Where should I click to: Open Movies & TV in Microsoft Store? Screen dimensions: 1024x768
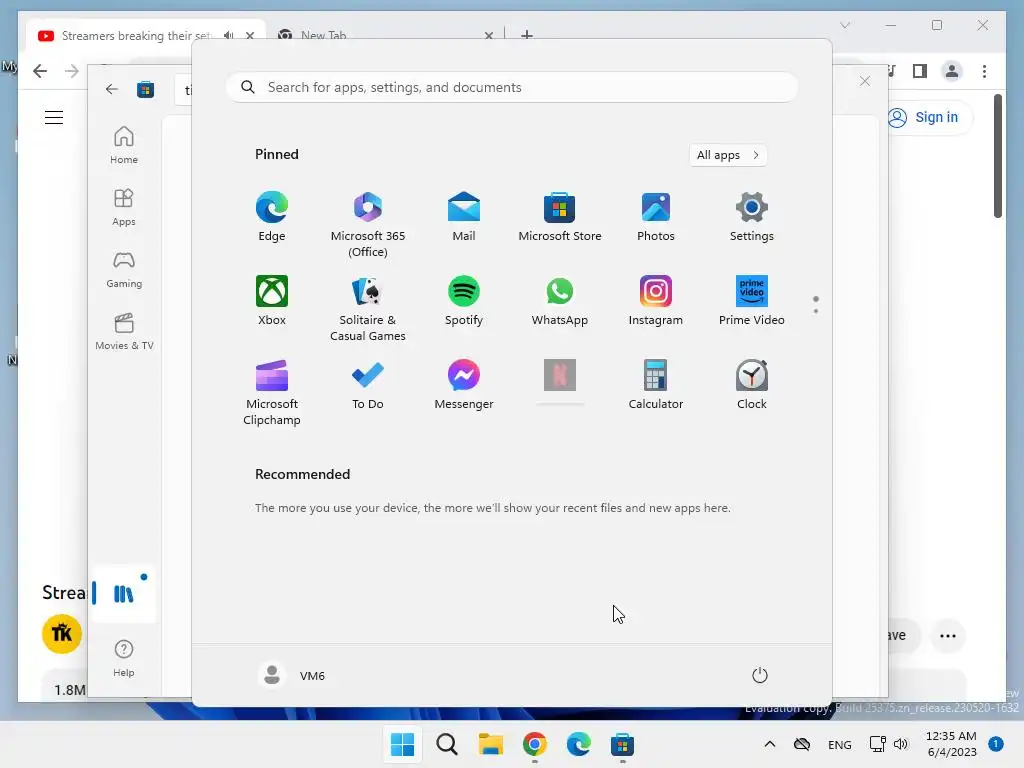[x=123, y=331]
